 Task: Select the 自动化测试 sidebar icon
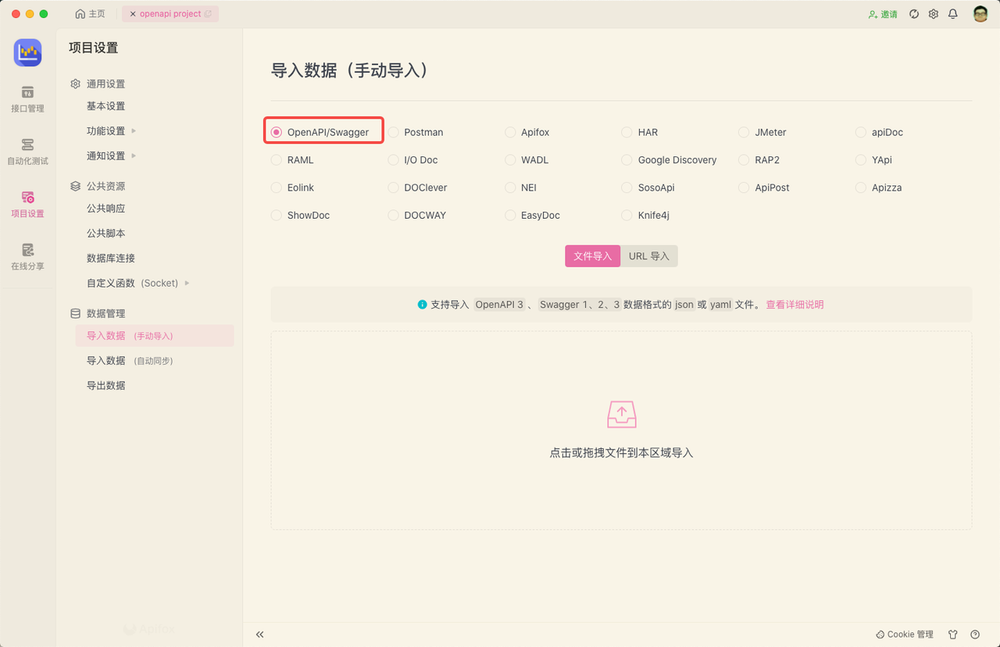pos(27,148)
